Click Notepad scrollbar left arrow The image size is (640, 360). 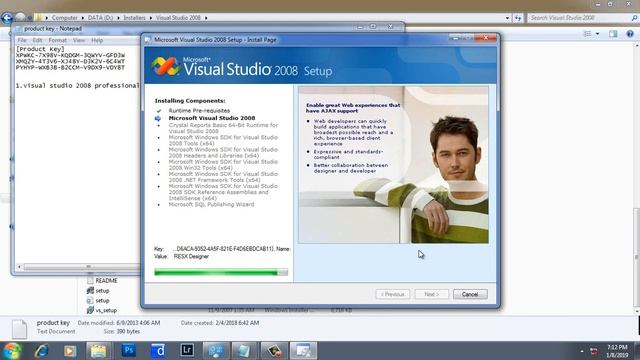(x=19, y=267)
